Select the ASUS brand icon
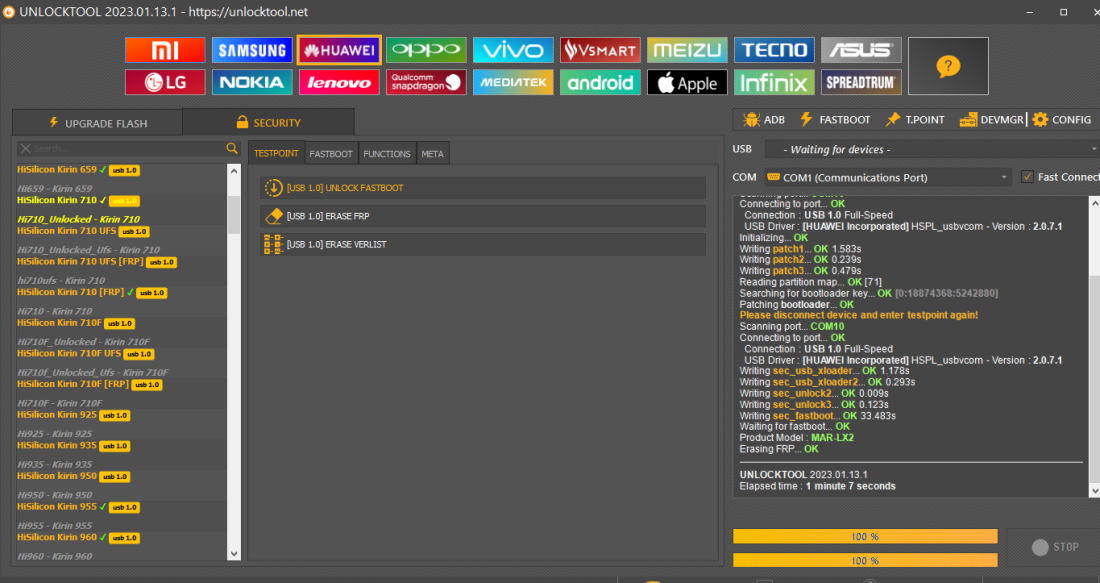This screenshot has height=583, width=1100. pos(861,51)
